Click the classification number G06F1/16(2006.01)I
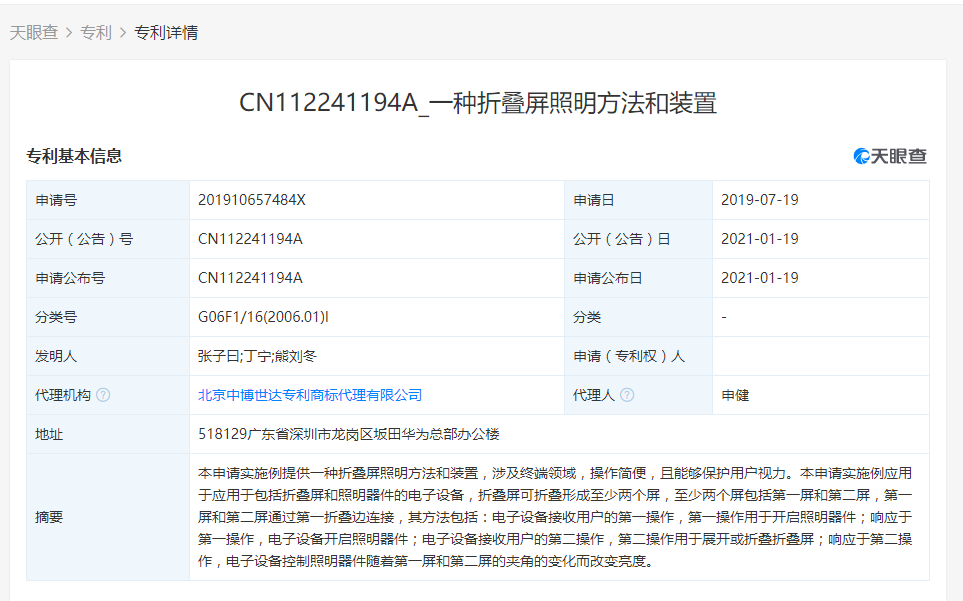The image size is (963, 601). 263,317
